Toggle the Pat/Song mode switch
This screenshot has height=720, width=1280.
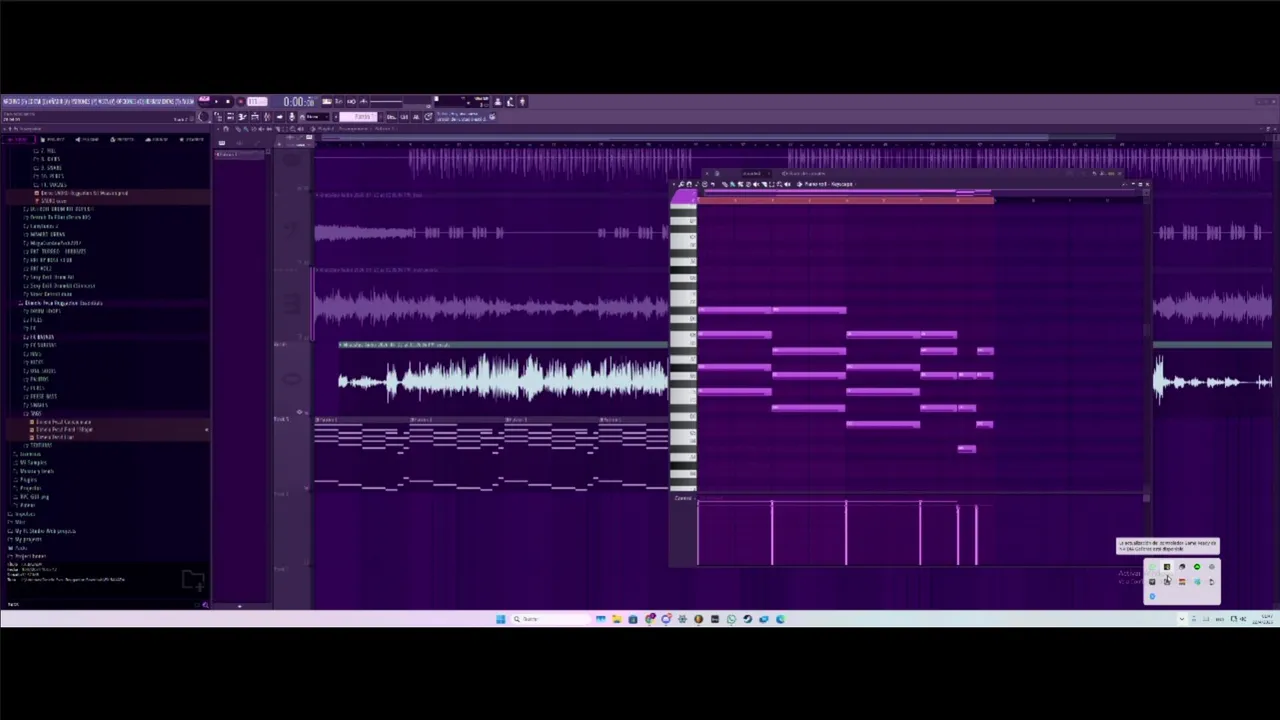204,100
